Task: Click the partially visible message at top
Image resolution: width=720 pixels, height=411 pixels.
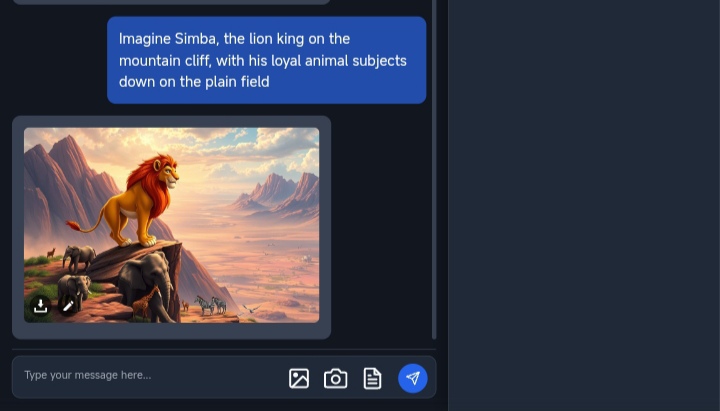Action: (x=171, y=2)
